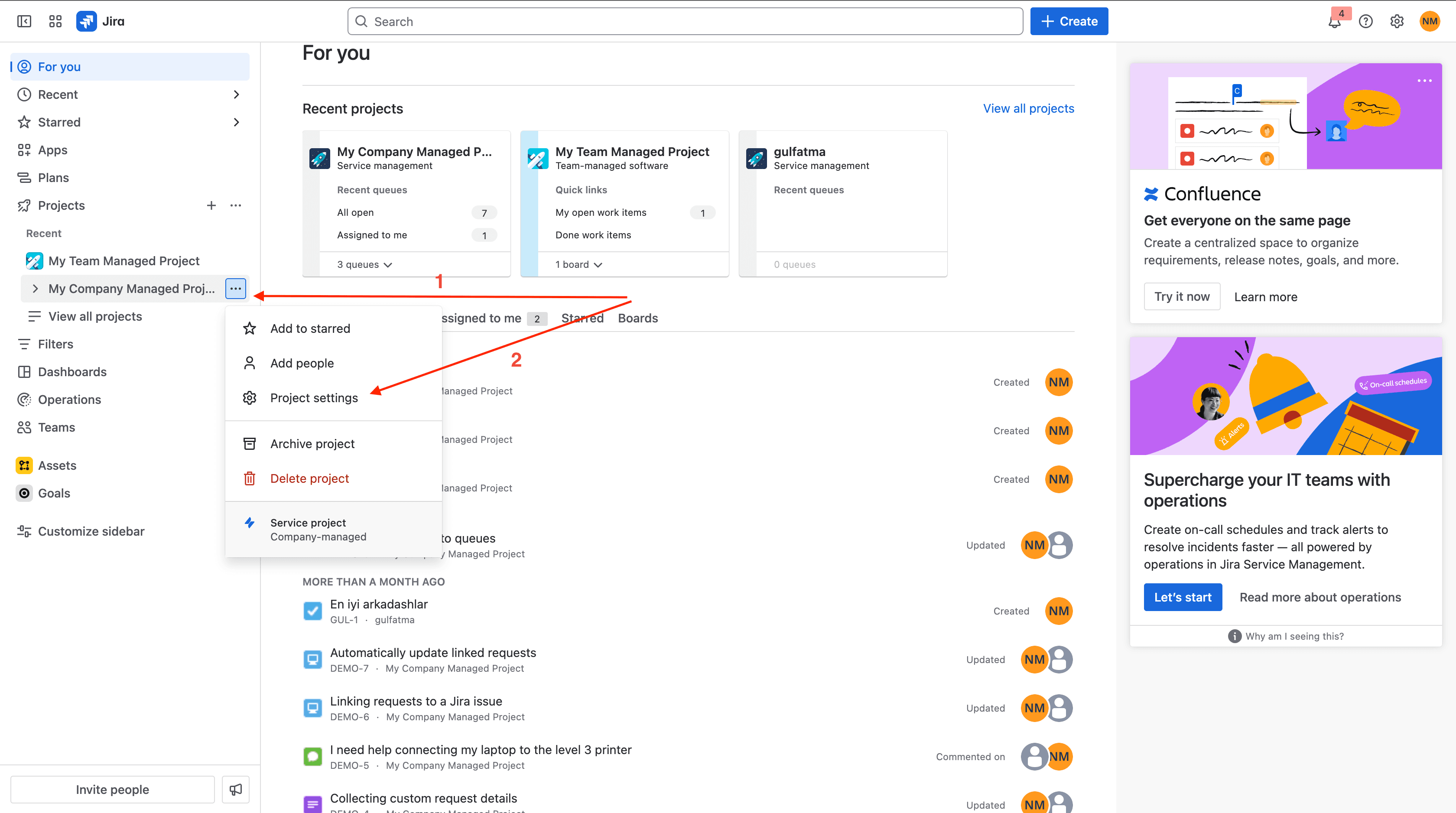Expand the 1 board dropdown
1456x813 pixels.
[x=579, y=265]
